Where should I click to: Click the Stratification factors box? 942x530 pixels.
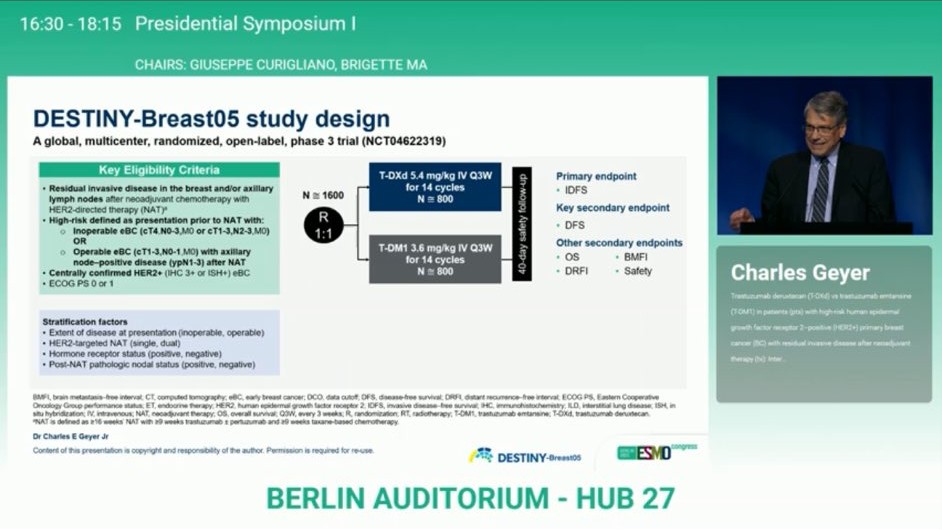160,342
